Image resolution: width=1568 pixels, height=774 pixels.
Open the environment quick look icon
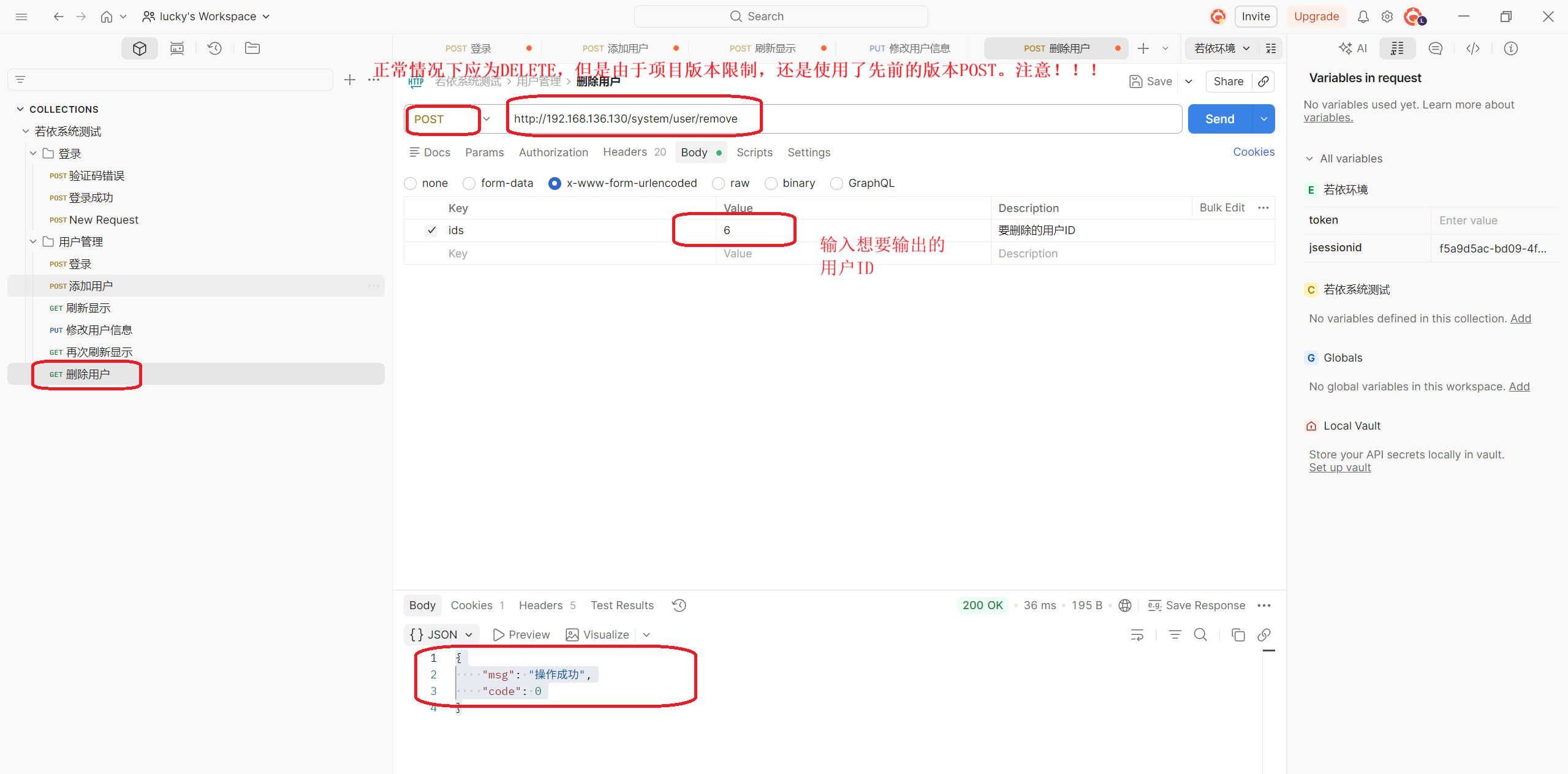1271,48
